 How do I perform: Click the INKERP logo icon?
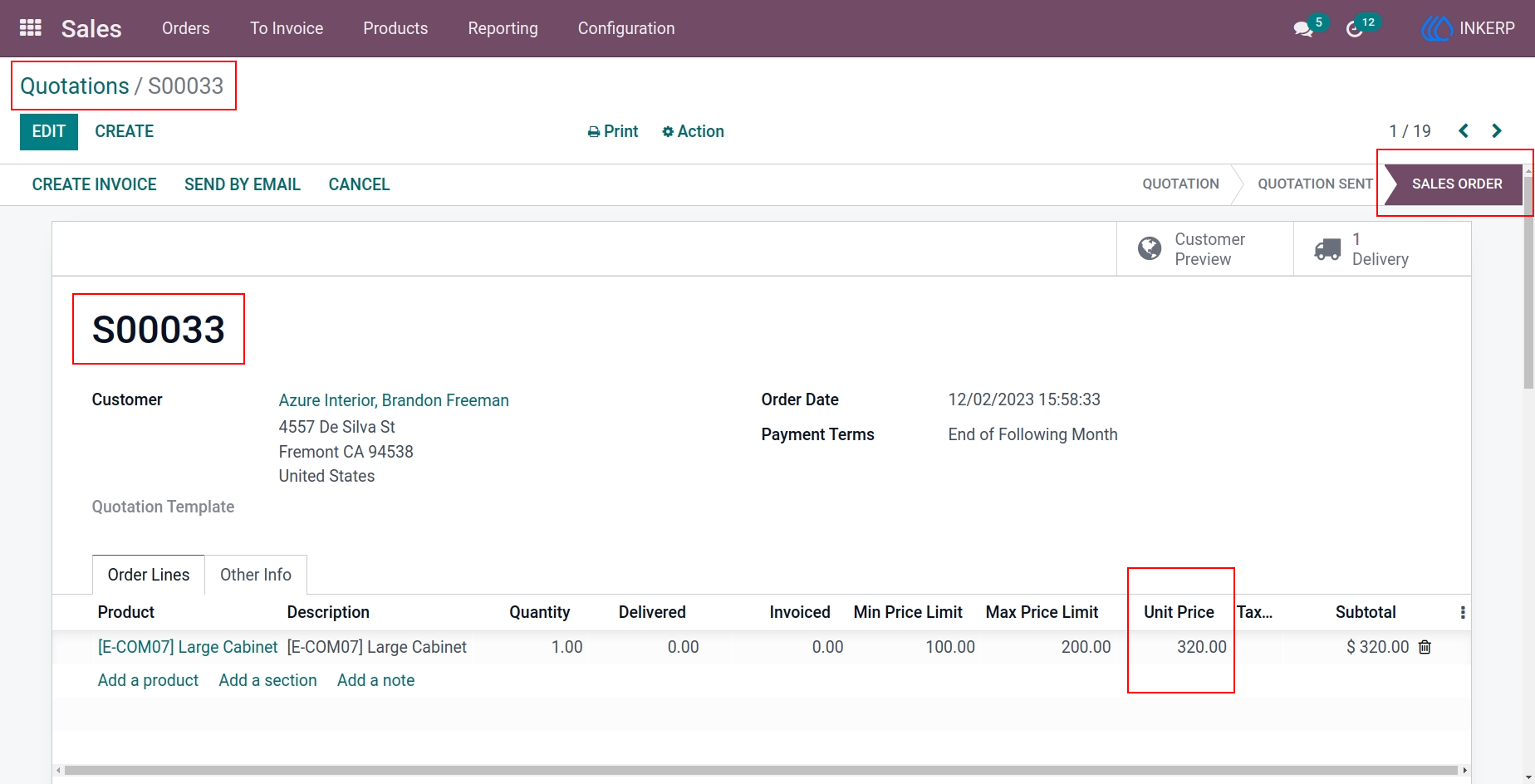pyautogui.click(x=1436, y=29)
